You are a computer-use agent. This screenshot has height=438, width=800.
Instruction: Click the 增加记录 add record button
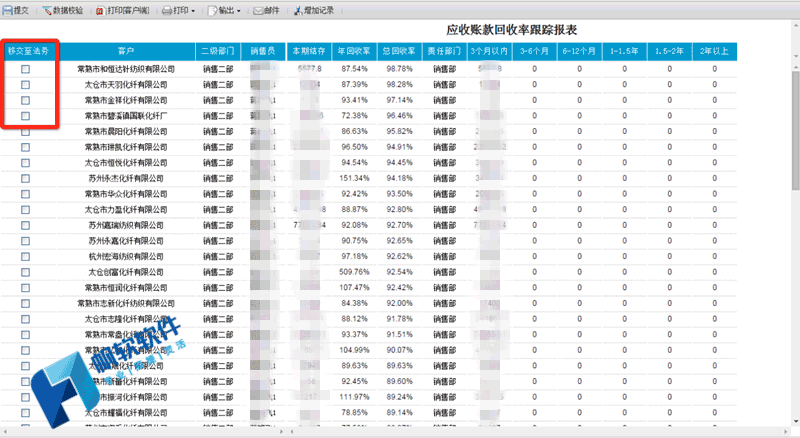click(314, 10)
